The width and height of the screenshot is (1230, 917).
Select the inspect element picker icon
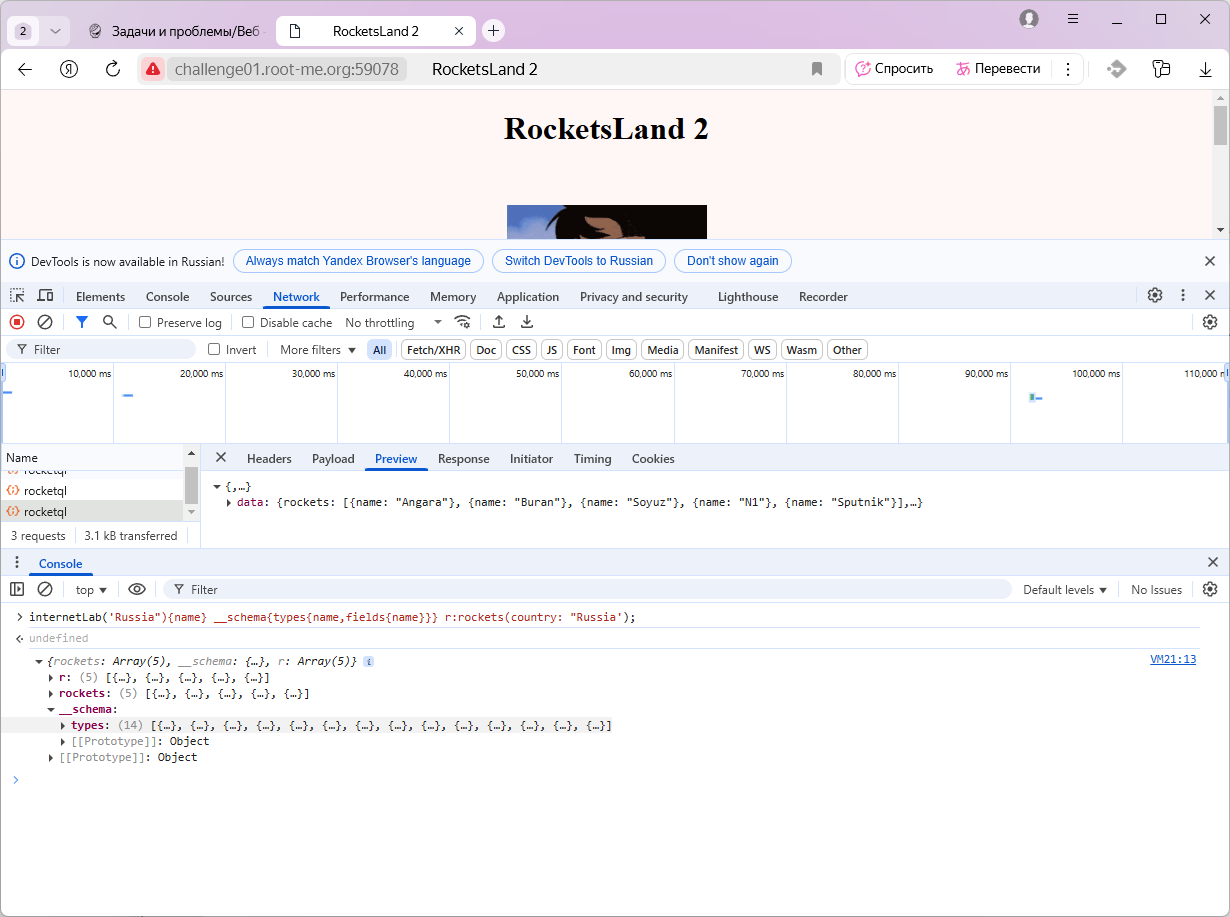tap(18, 296)
